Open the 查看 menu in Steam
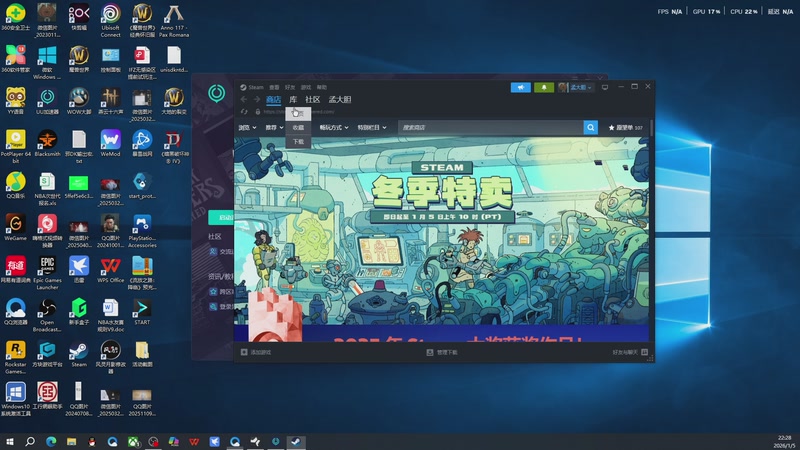This screenshot has height=450, width=800. tap(274, 87)
